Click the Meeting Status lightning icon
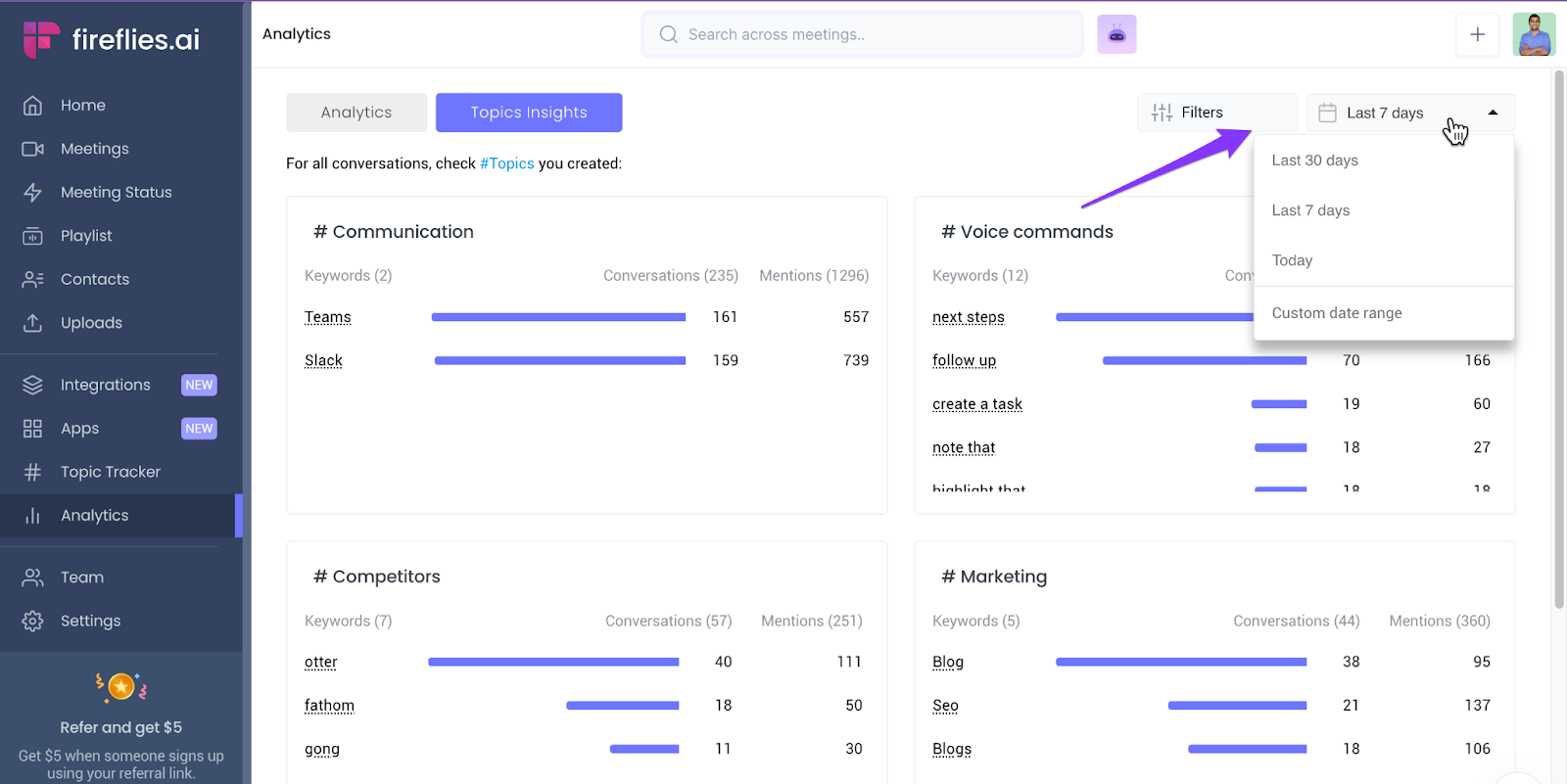1567x784 pixels. click(x=32, y=193)
